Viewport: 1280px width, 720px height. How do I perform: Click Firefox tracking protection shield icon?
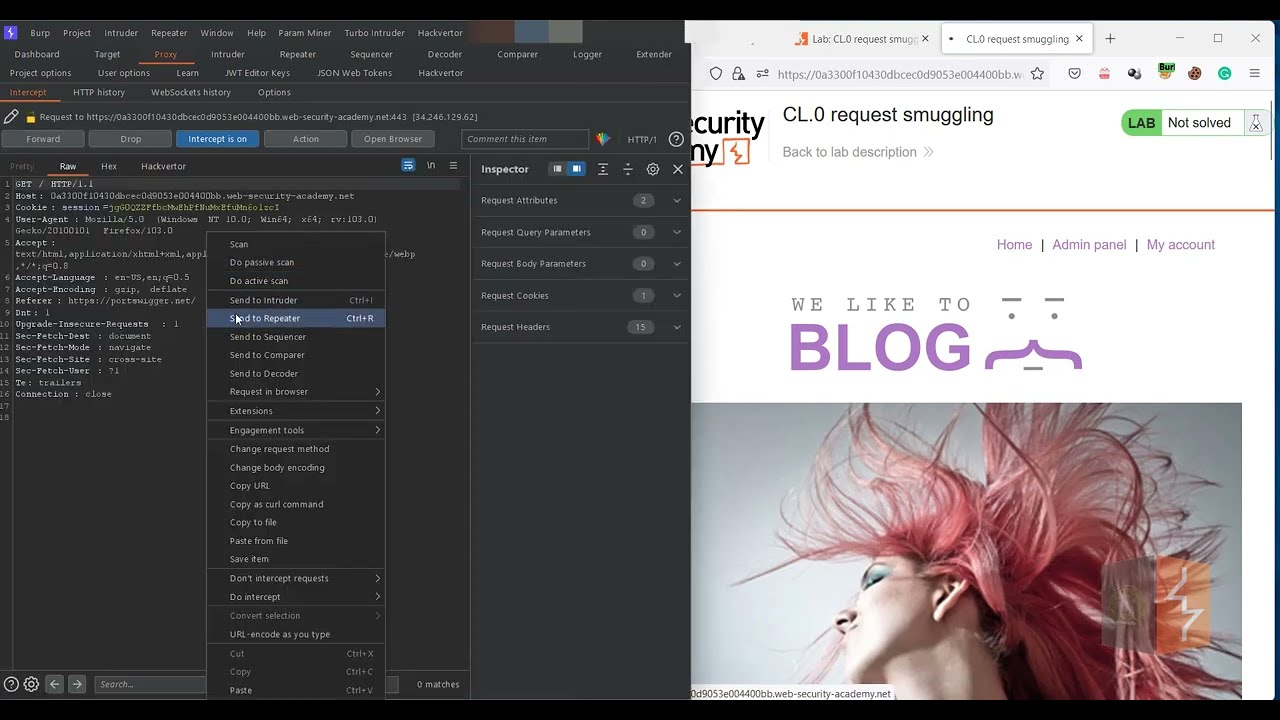coord(716,74)
